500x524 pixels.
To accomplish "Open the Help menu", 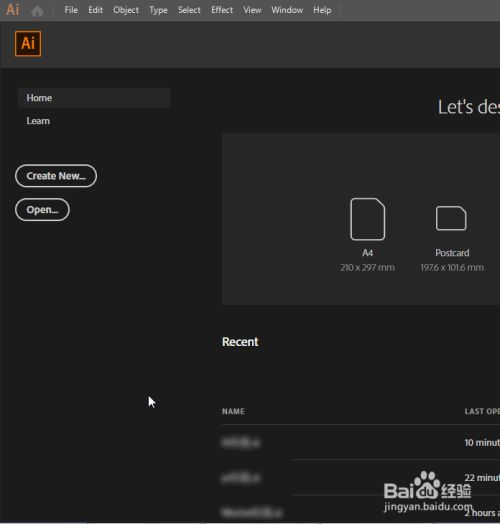I will pyautogui.click(x=322, y=10).
